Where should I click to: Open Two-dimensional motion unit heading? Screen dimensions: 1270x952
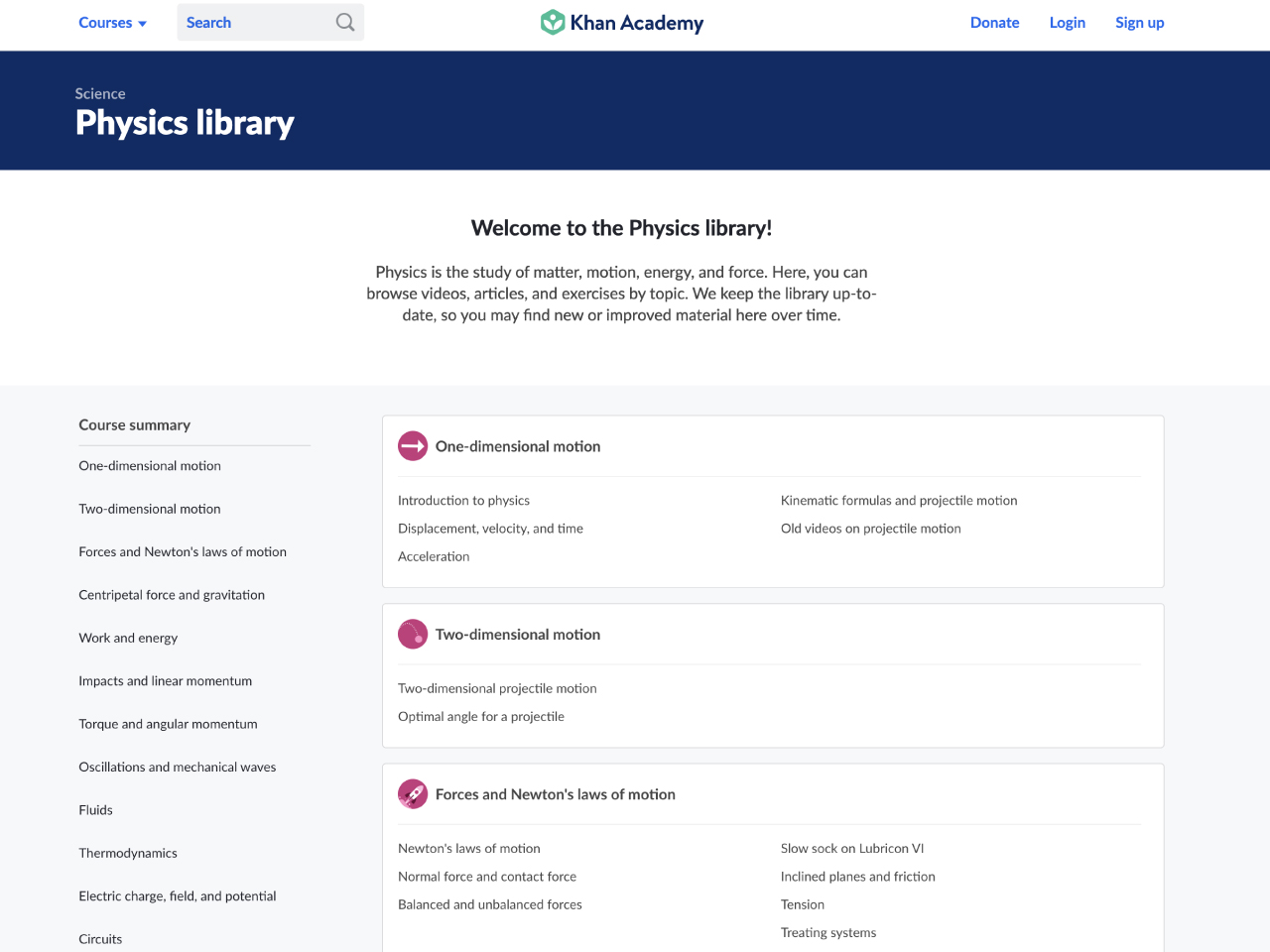(518, 634)
